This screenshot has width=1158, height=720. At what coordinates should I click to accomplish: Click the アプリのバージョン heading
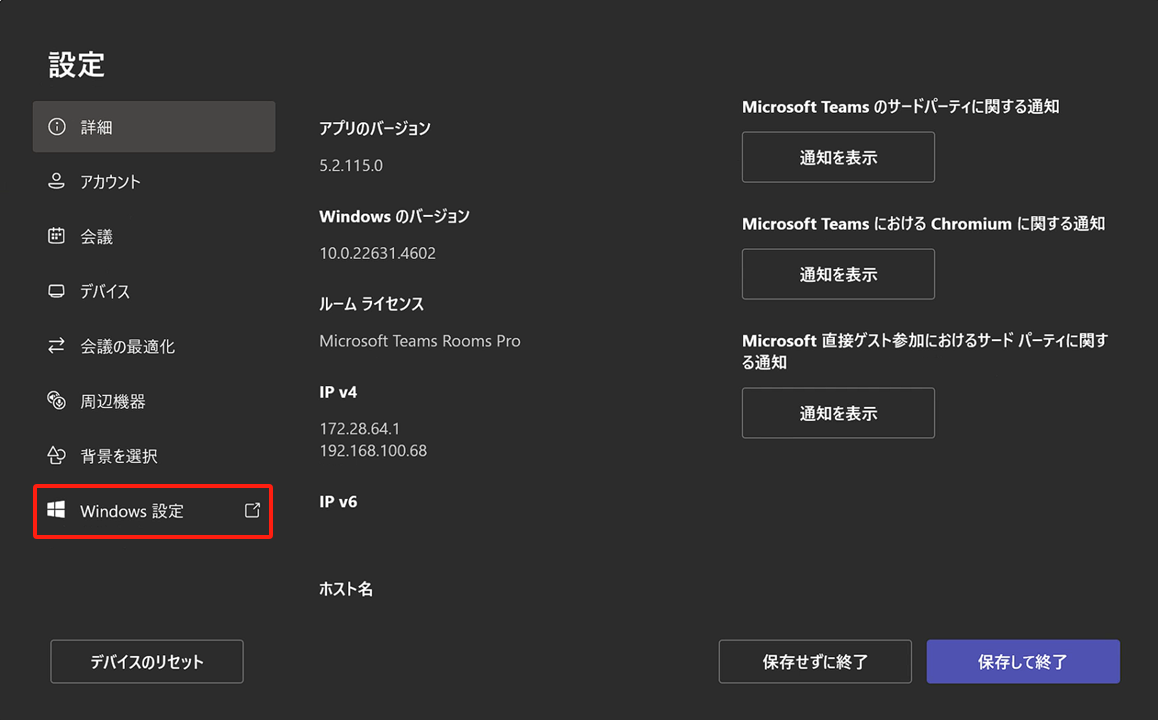pos(374,128)
